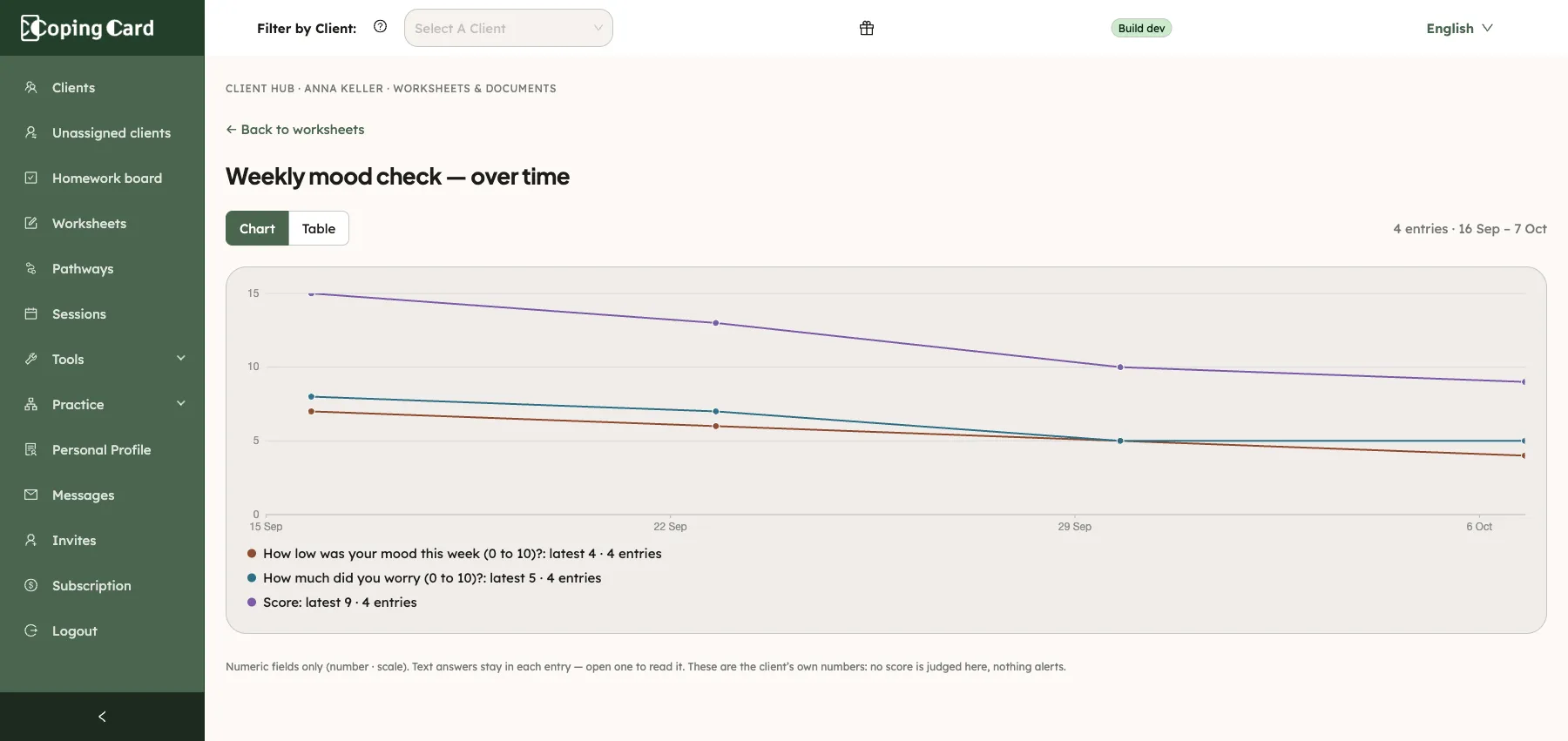Click the '4 entries · 16 Sep – 7 Oct' summary
The width and height of the screenshot is (1568, 741).
[x=1470, y=229]
